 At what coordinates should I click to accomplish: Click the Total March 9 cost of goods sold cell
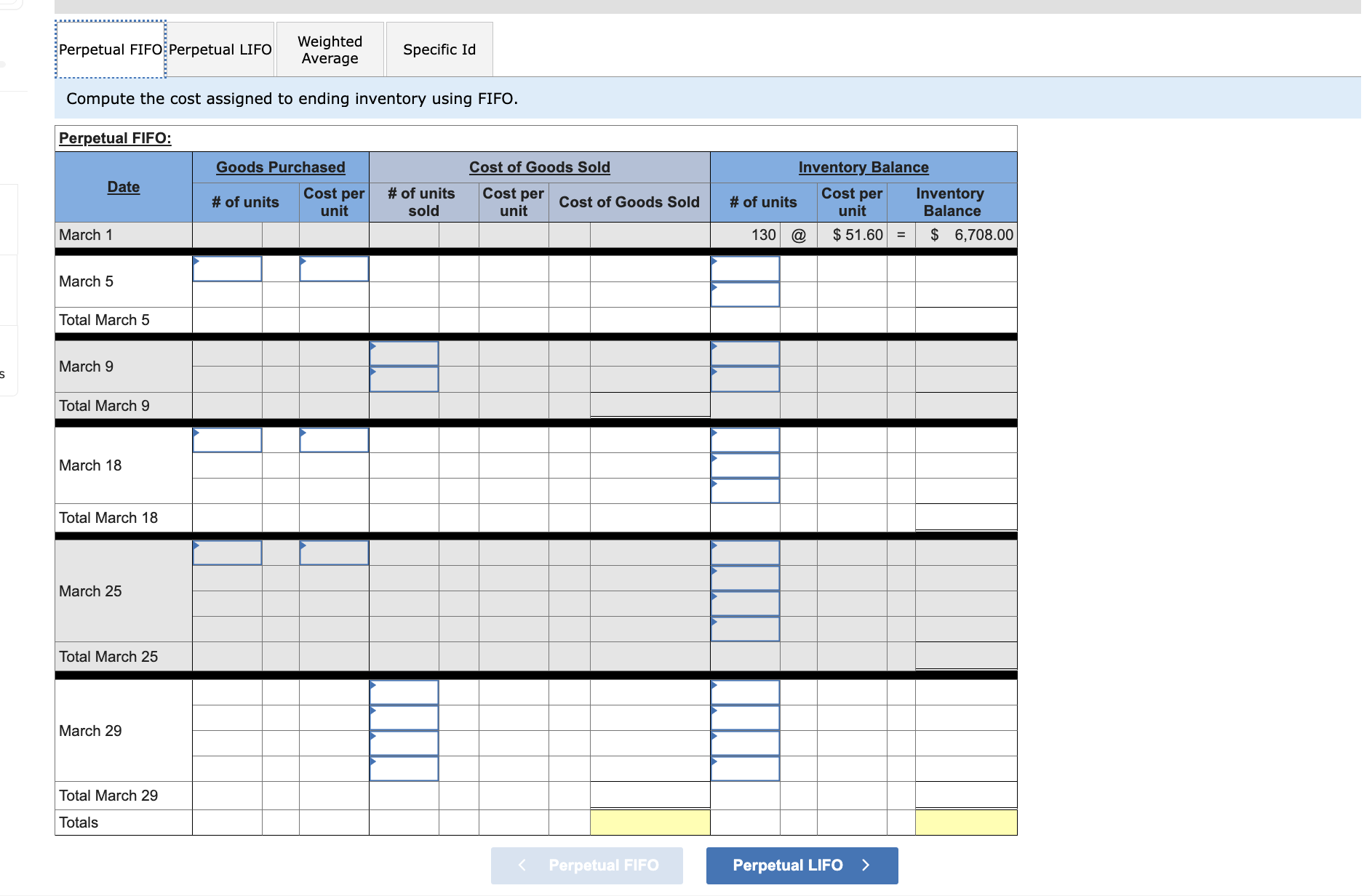[650, 405]
